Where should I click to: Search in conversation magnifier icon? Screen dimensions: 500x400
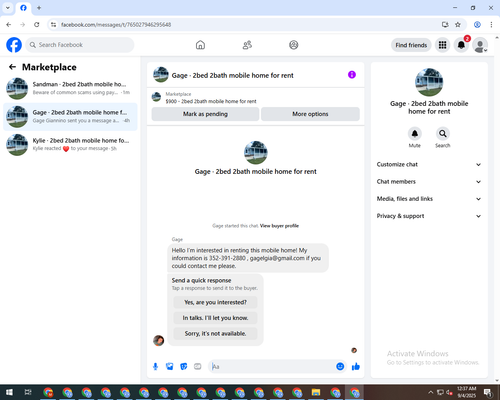click(443, 134)
